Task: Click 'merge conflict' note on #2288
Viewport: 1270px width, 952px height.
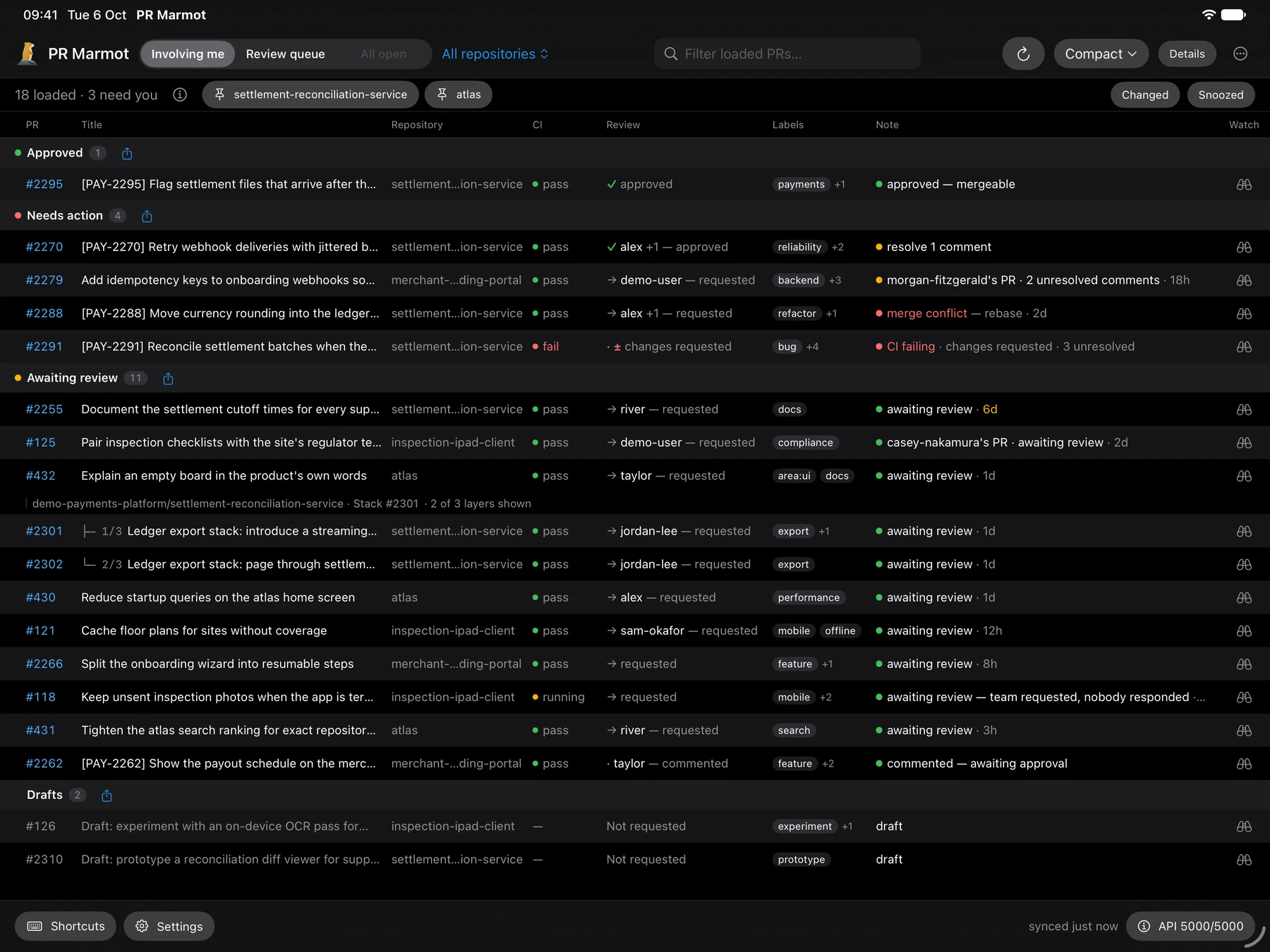Action: pos(926,313)
